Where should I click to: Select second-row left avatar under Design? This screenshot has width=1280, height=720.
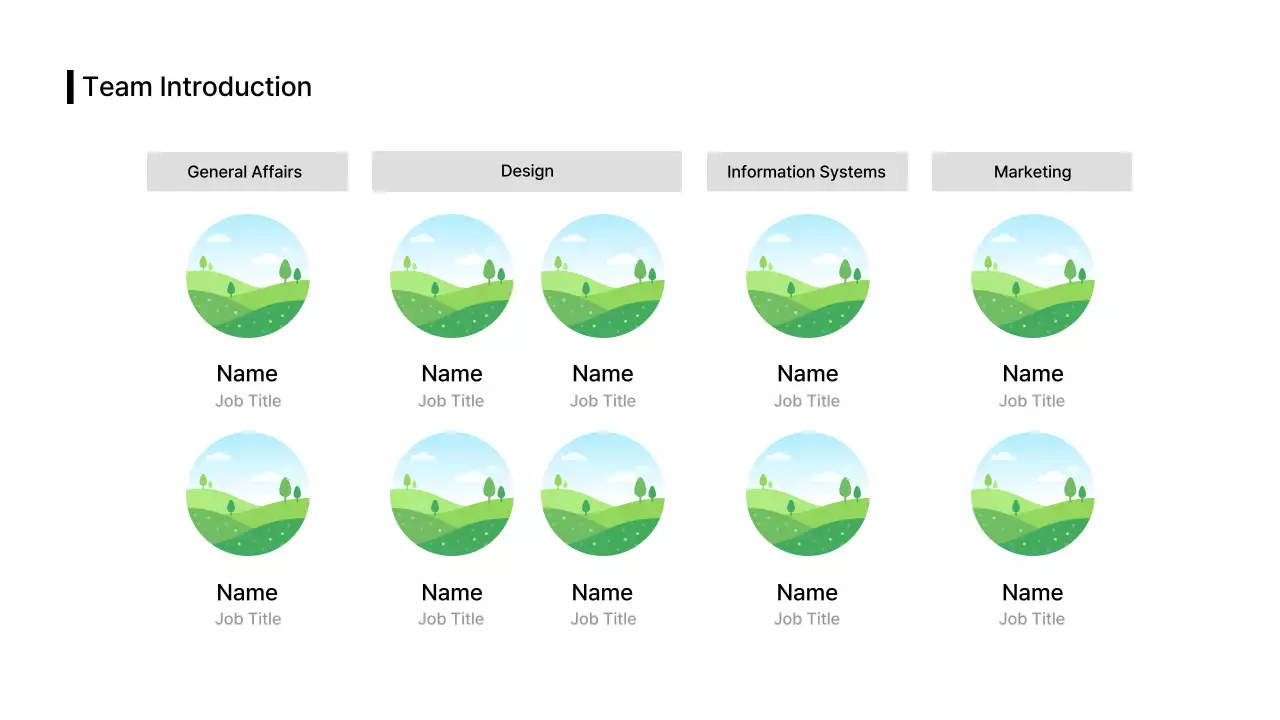[452, 494]
